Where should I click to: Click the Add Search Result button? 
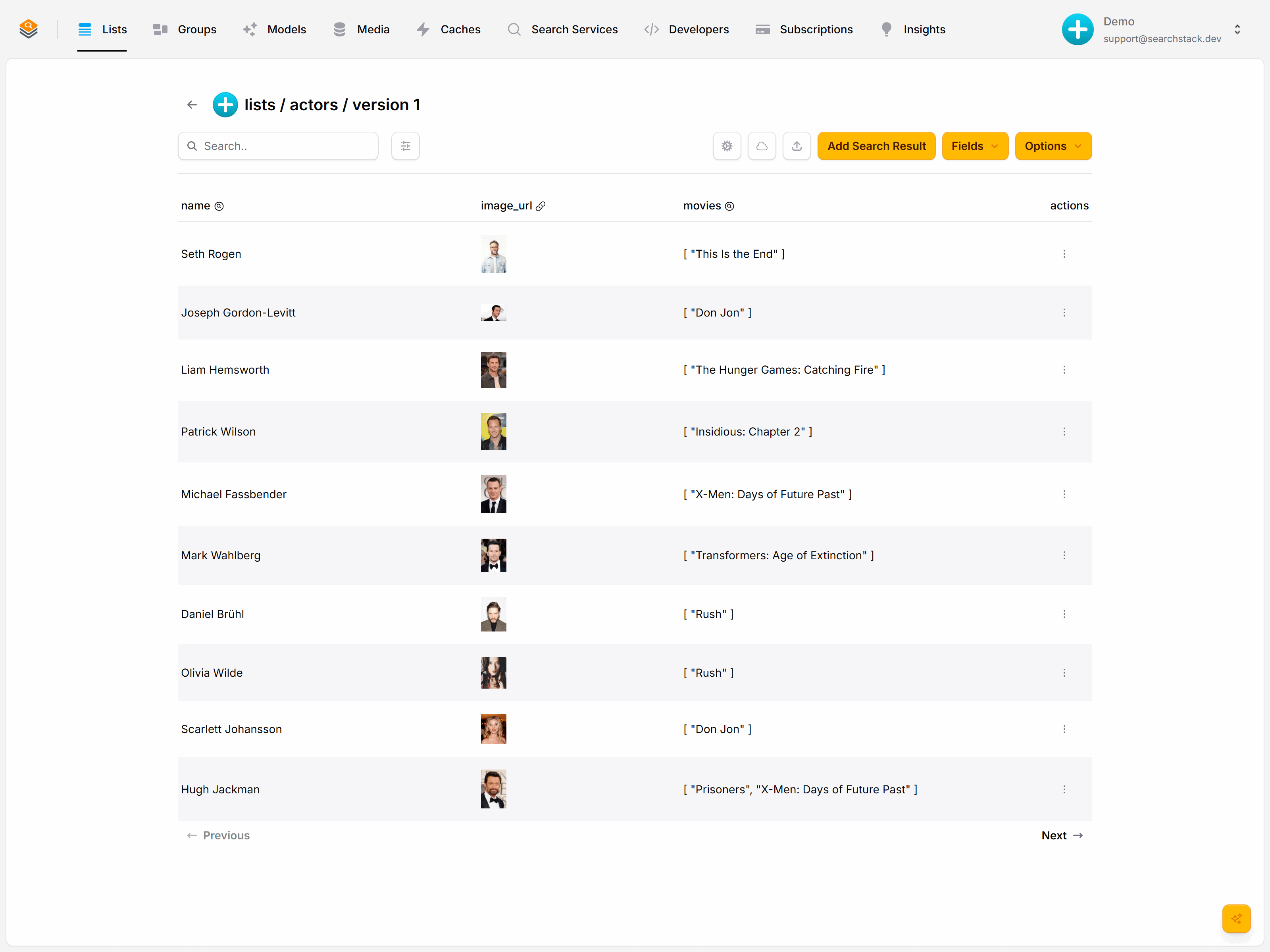click(x=876, y=146)
